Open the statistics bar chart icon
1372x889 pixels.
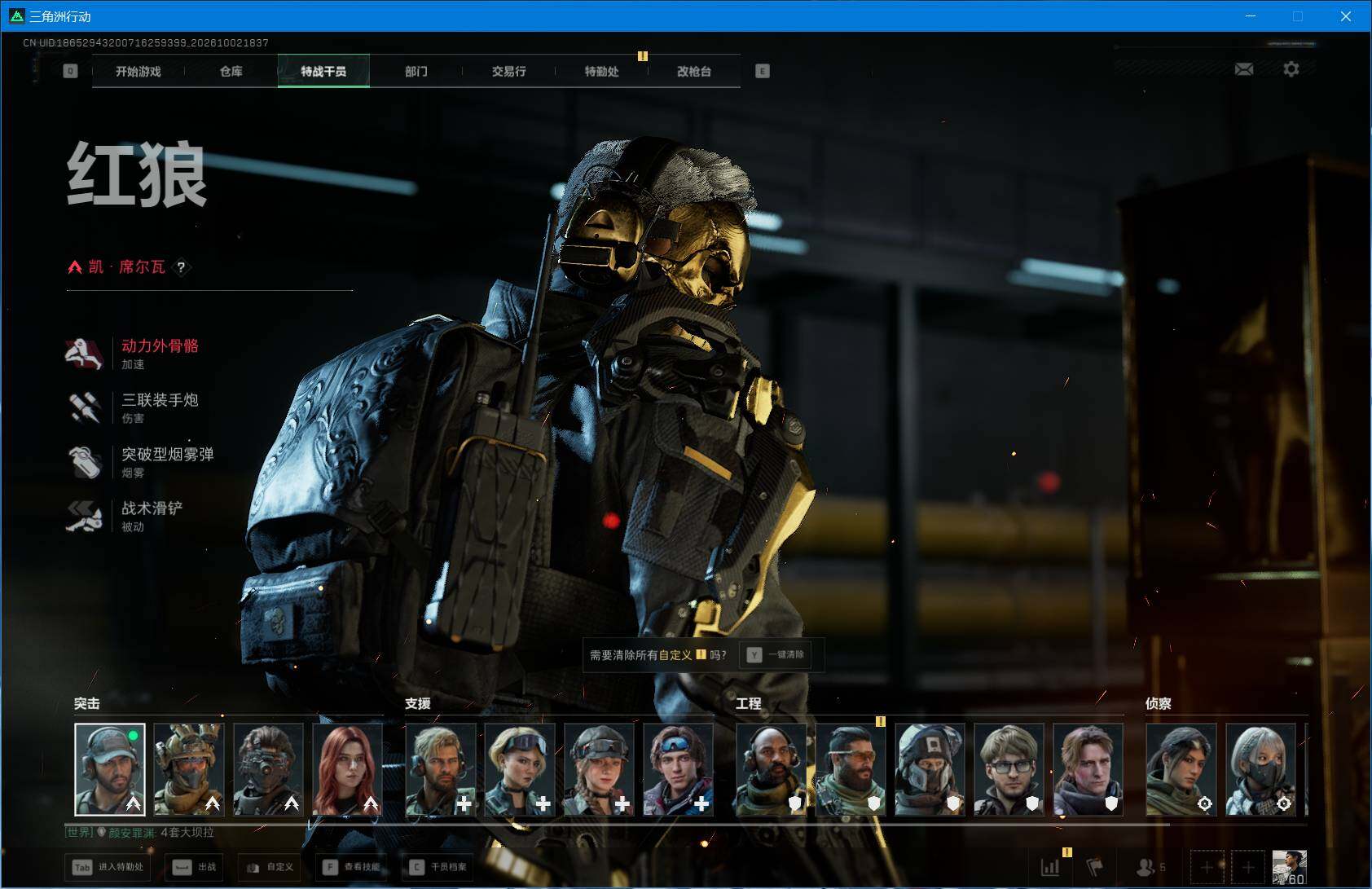1051,867
